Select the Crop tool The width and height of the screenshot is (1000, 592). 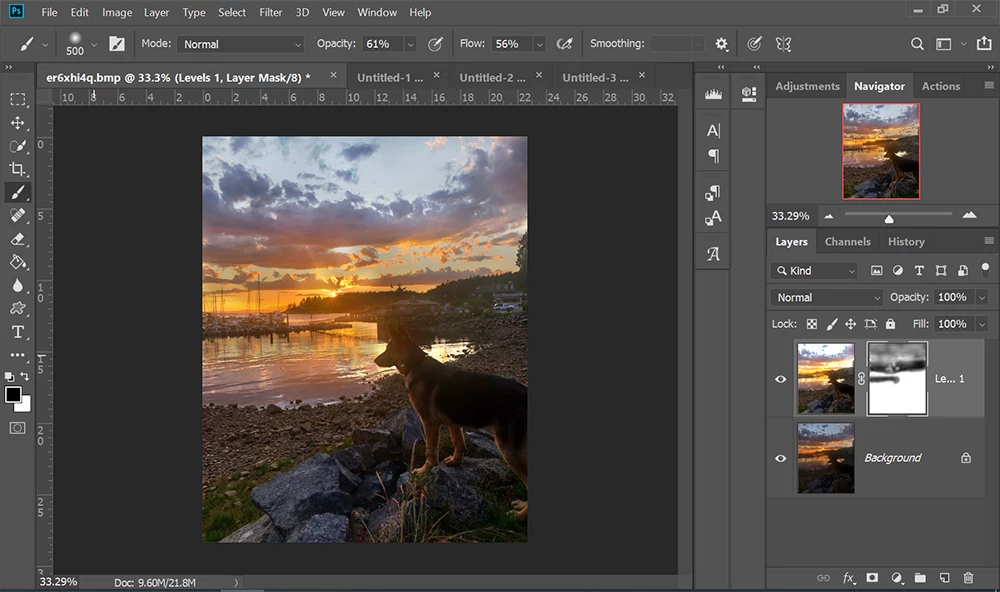[x=18, y=169]
